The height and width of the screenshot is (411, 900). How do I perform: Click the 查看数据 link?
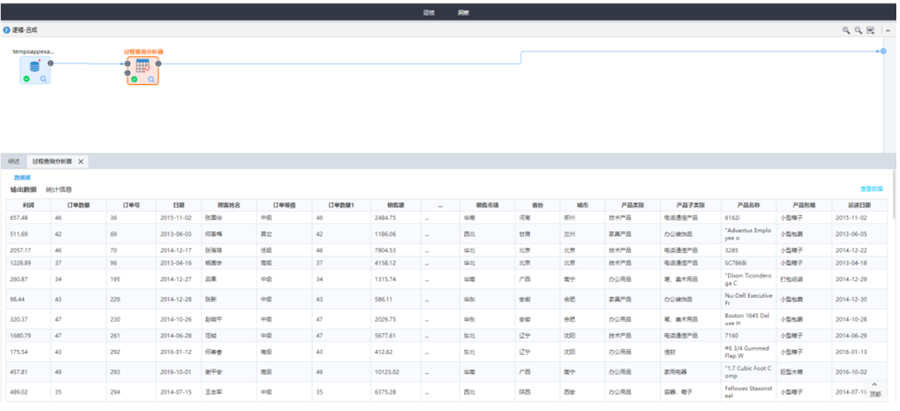point(872,189)
